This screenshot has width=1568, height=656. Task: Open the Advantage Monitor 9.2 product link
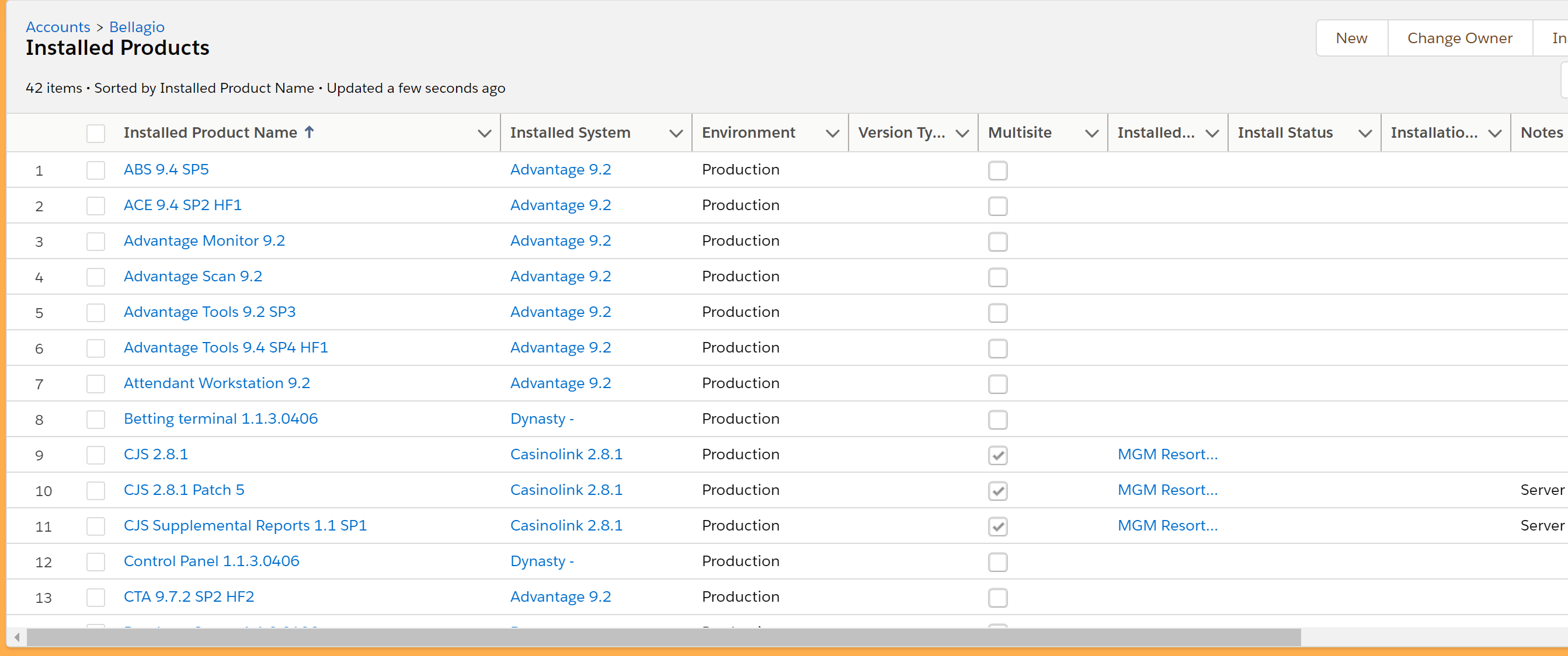coord(204,240)
